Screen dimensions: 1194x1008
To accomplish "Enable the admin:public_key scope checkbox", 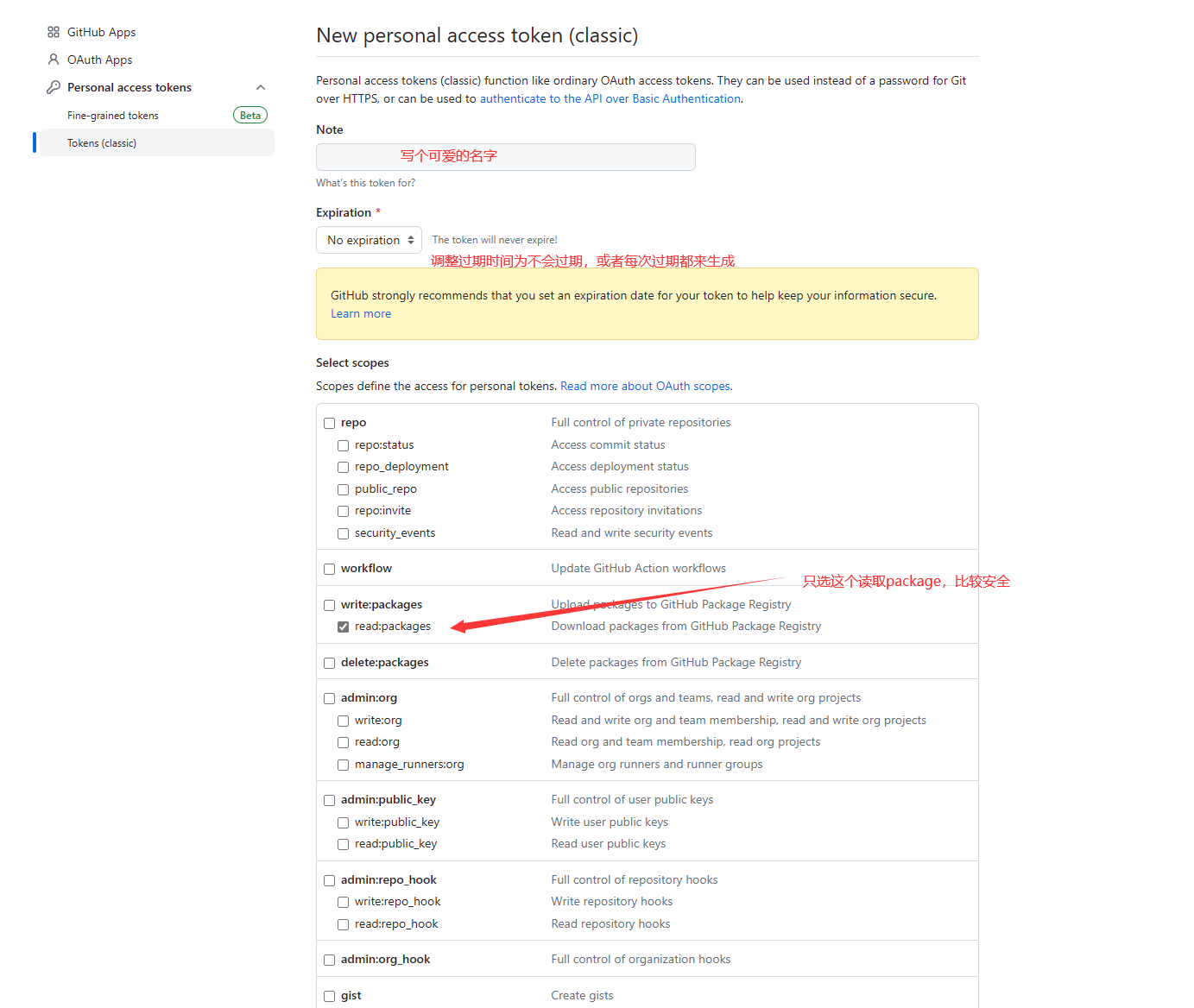I will click(329, 800).
